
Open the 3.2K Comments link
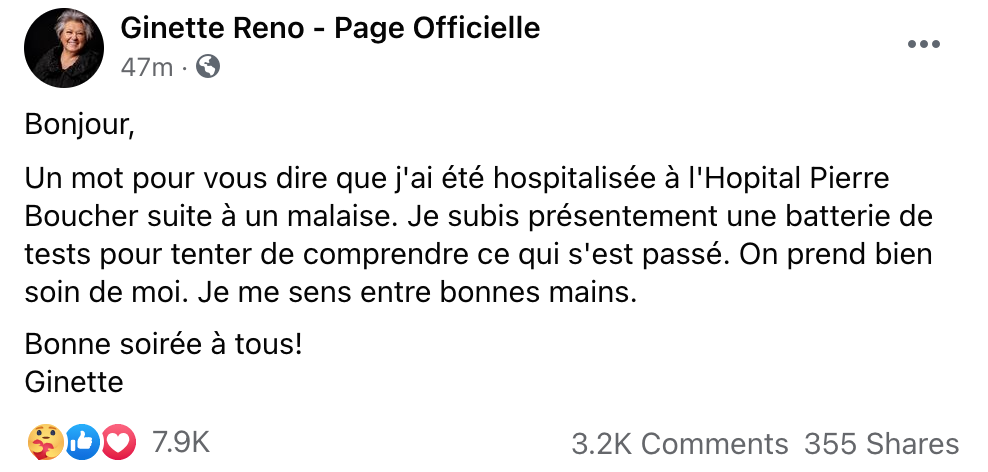[679, 443]
